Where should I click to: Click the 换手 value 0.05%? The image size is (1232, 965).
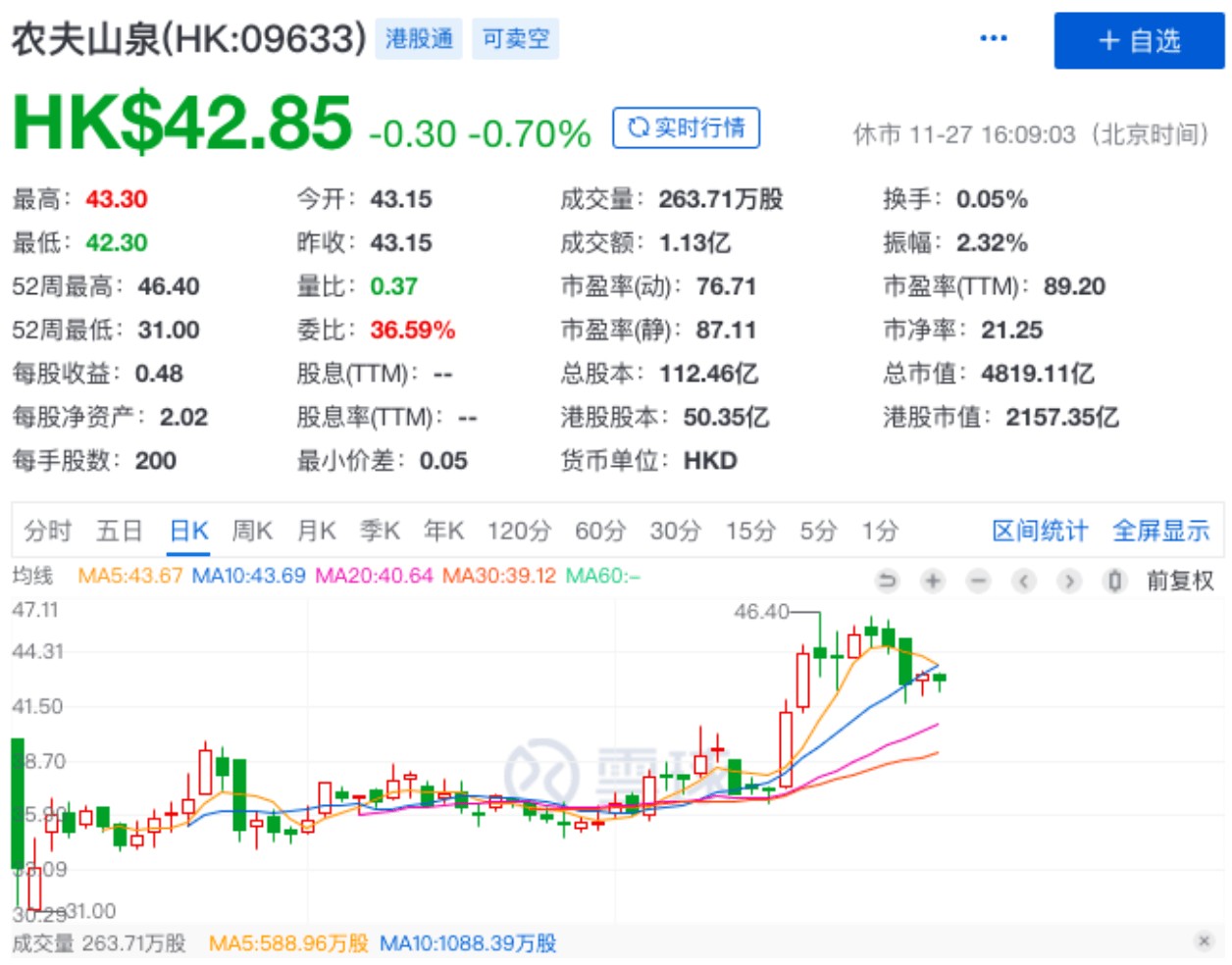(992, 199)
